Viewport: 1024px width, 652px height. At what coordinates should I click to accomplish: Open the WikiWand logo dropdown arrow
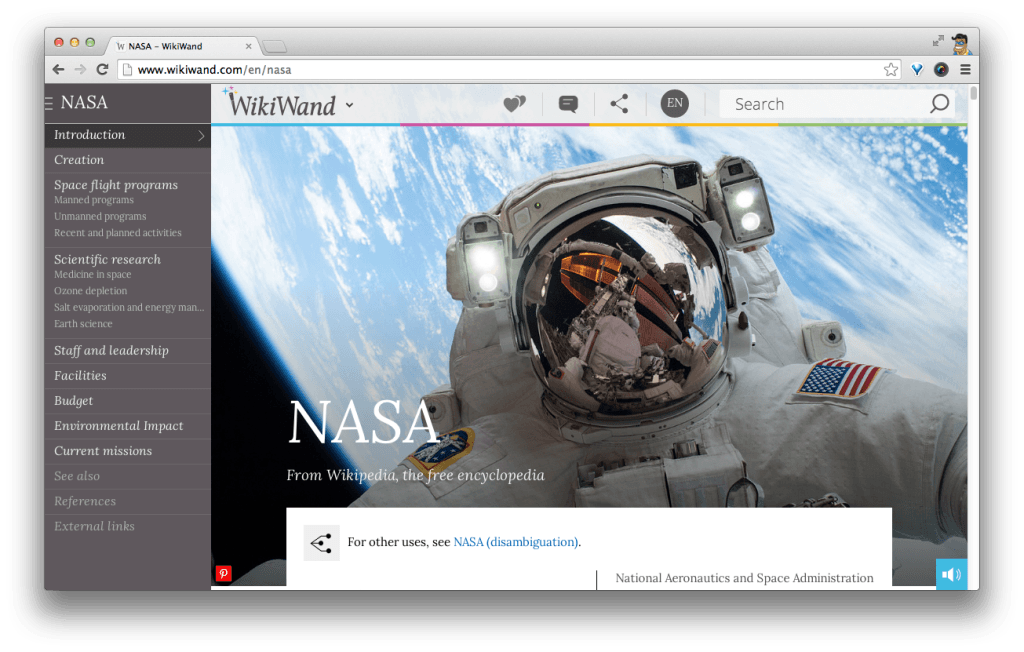349,105
